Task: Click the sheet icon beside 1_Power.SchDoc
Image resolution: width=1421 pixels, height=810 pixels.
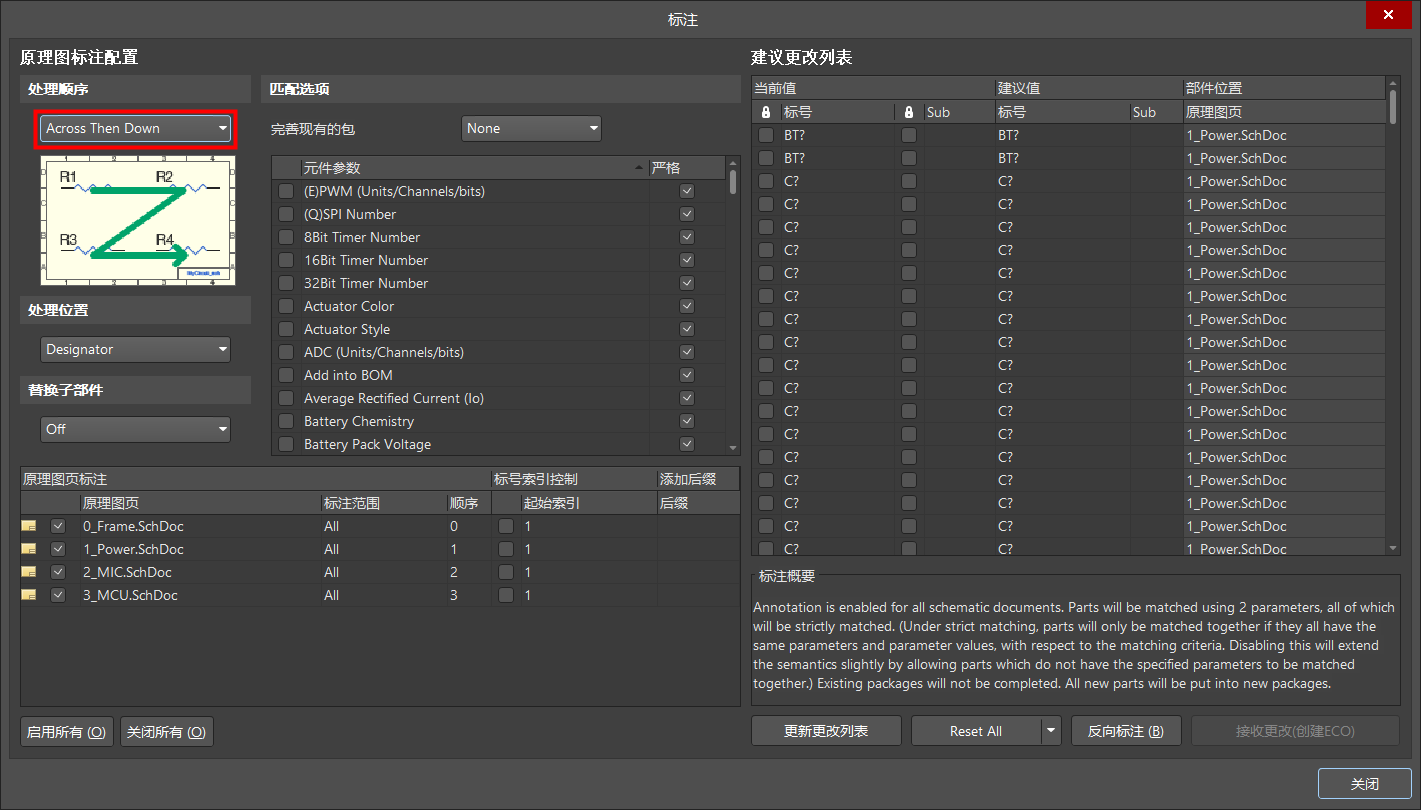Action: 29,549
